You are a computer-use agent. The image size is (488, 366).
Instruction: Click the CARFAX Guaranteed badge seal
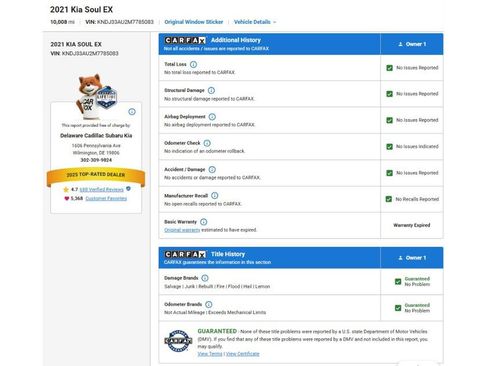[178, 341]
